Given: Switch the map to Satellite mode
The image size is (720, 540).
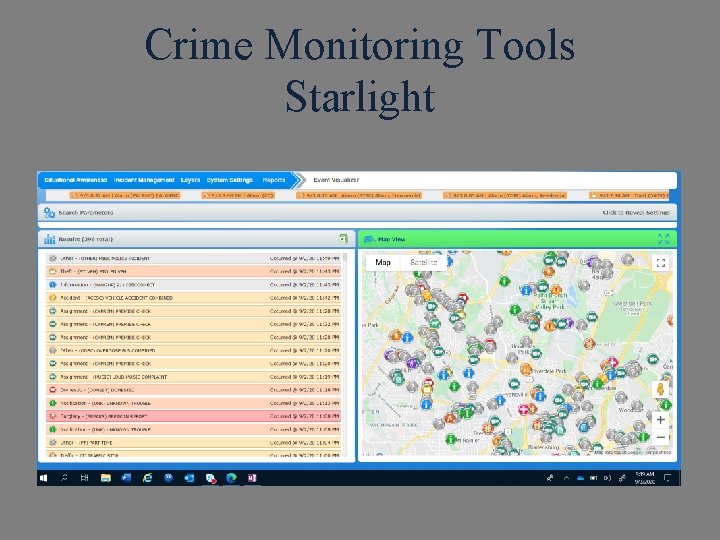Looking at the screenshot, I should (423, 262).
